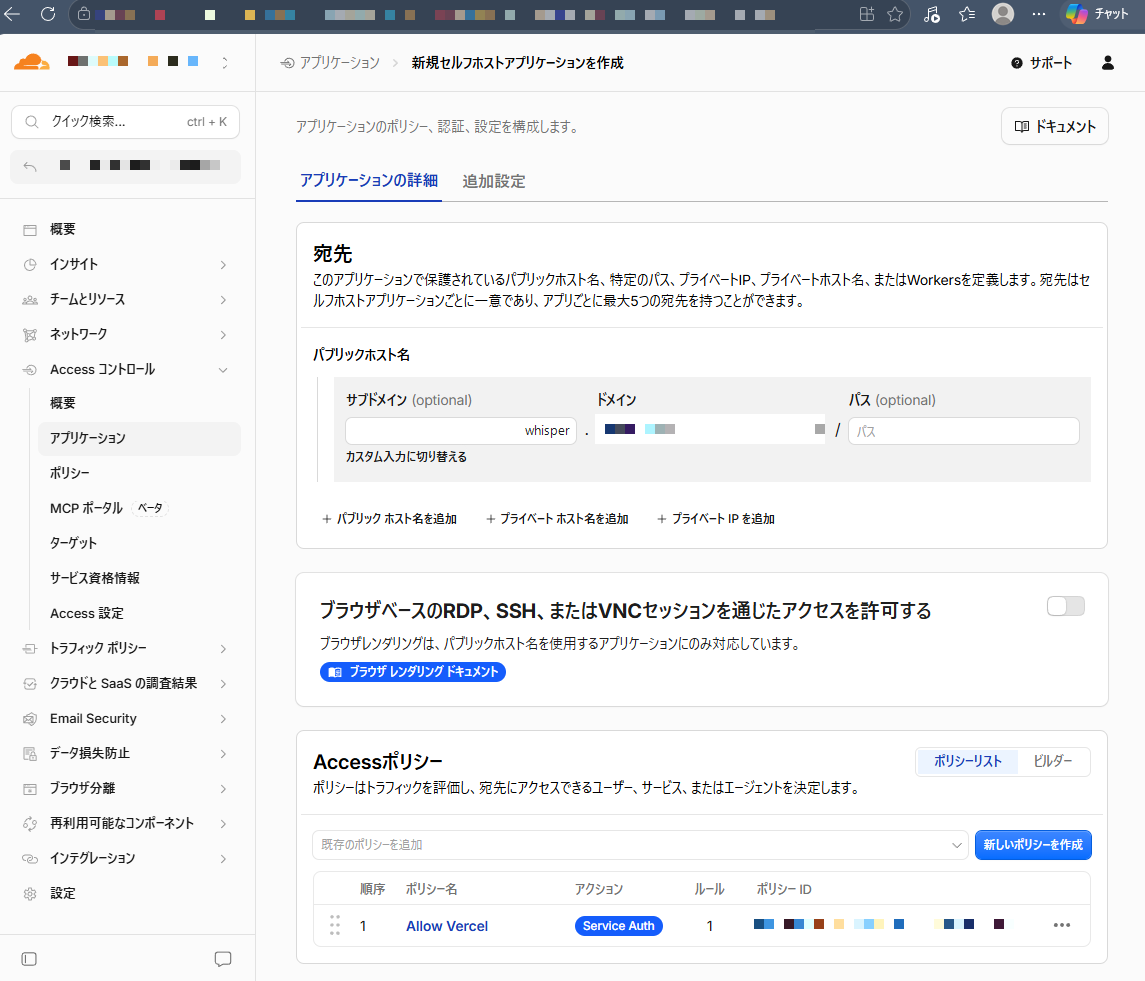This screenshot has height=981, width=1145.
Task: Click the Cloudflare logo icon
Action: 31,62
